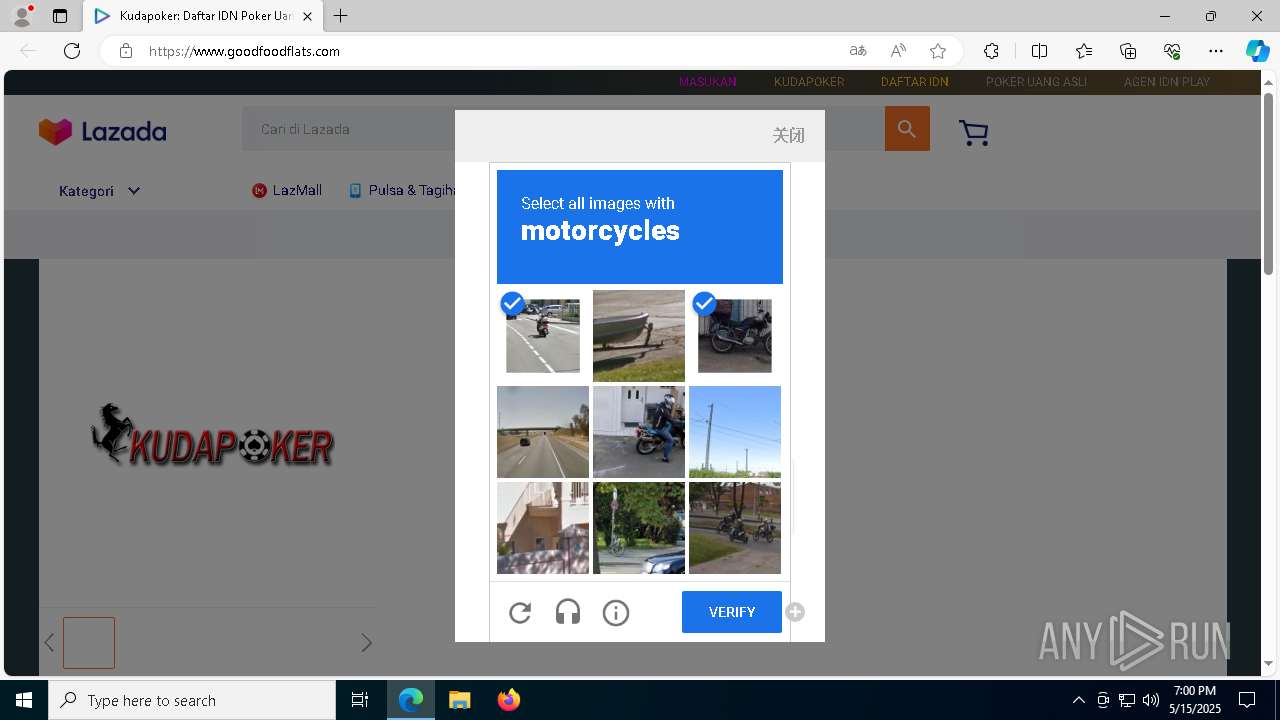
Task: Click the Kudapoker horse logo banner
Action: 212,436
